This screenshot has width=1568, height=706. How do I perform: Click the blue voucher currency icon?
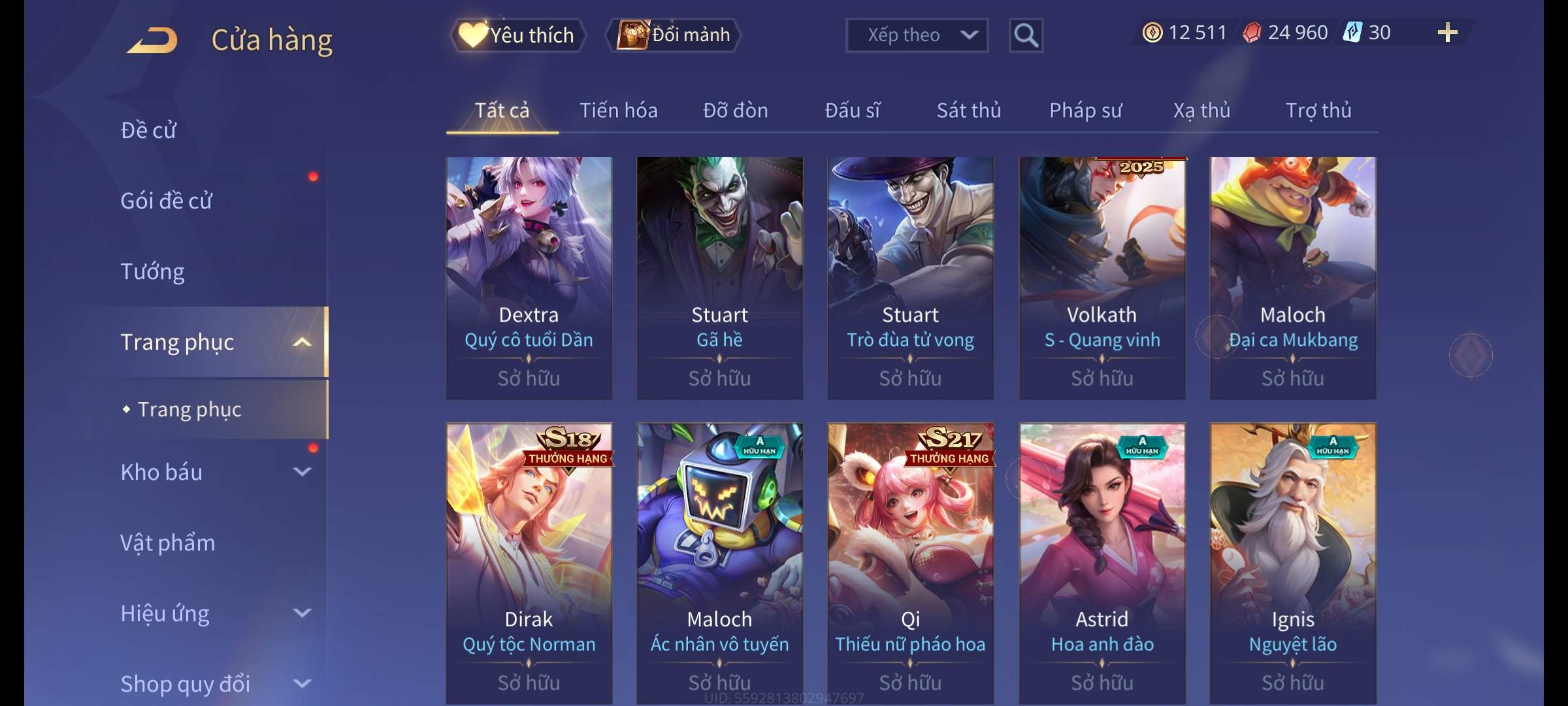(x=1352, y=32)
